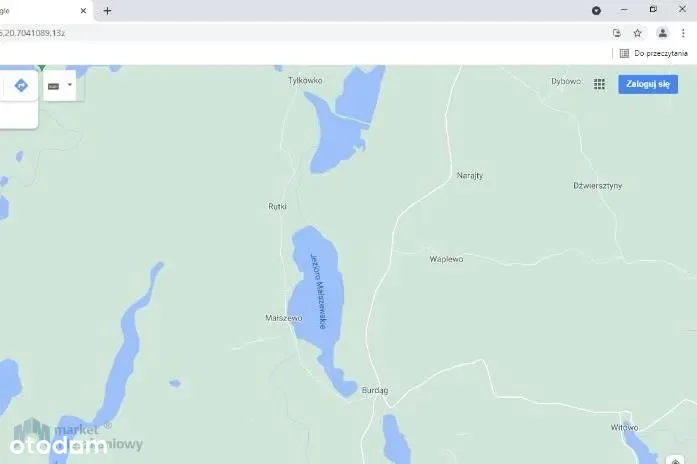Close the current Google Maps tab
Image resolution: width=697 pixels, height=464 pixels.
point(84,11)
